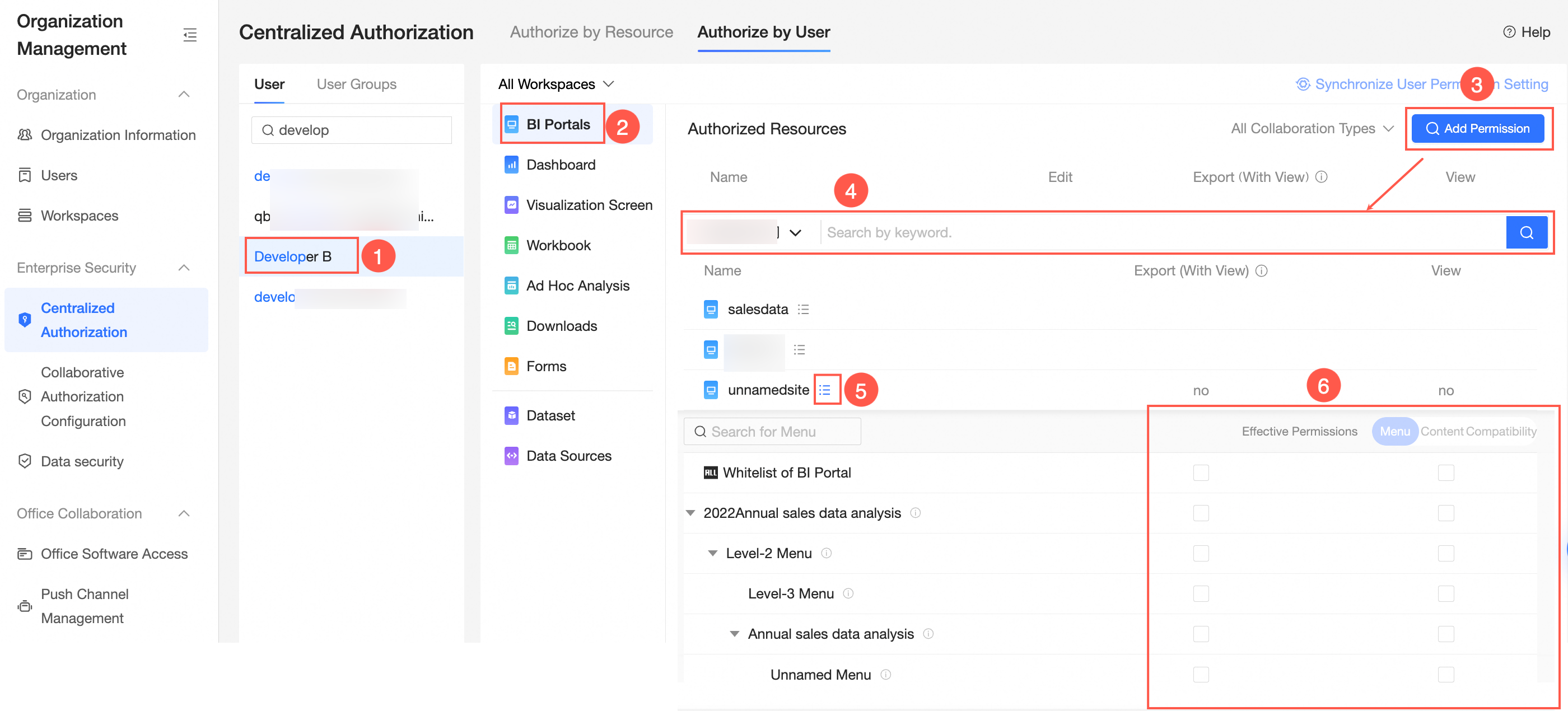Open All Collaboration Types dropdown
The height and width of the screenshot is (711, 1568).
click(1311, 128)
